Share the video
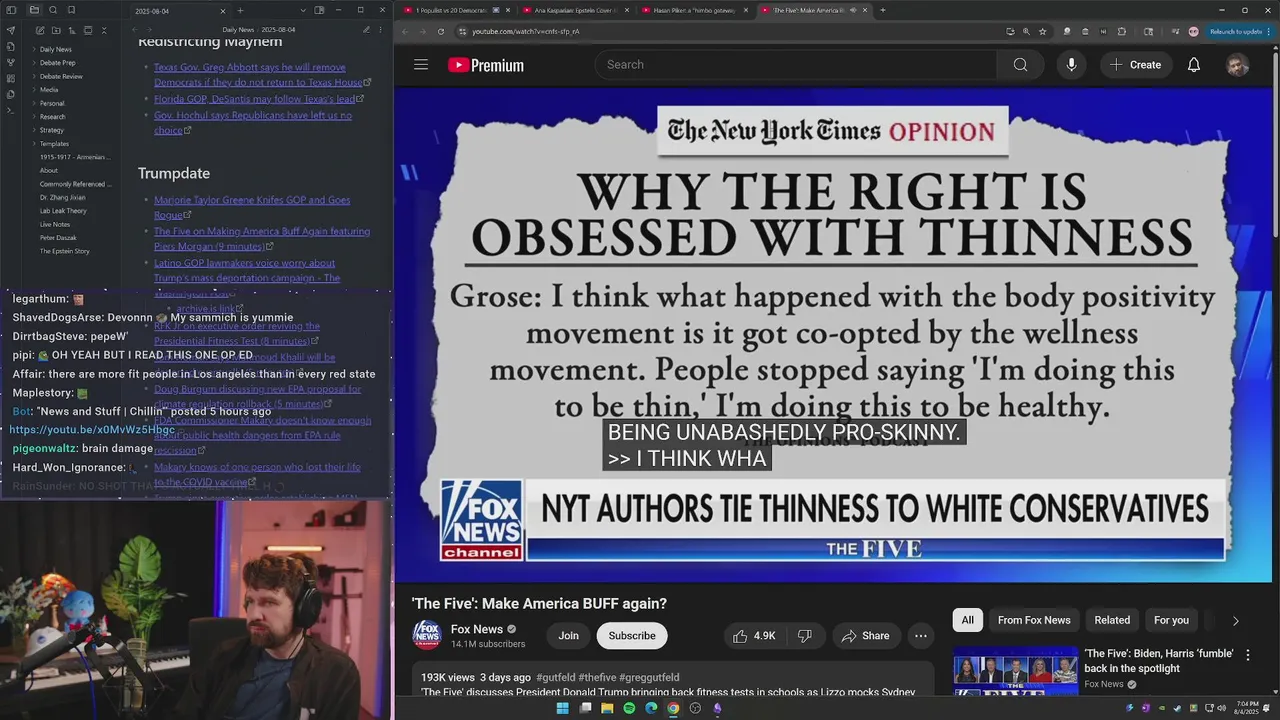The width and height of the screenshot is (1280, 720). (x=866, y=636)
